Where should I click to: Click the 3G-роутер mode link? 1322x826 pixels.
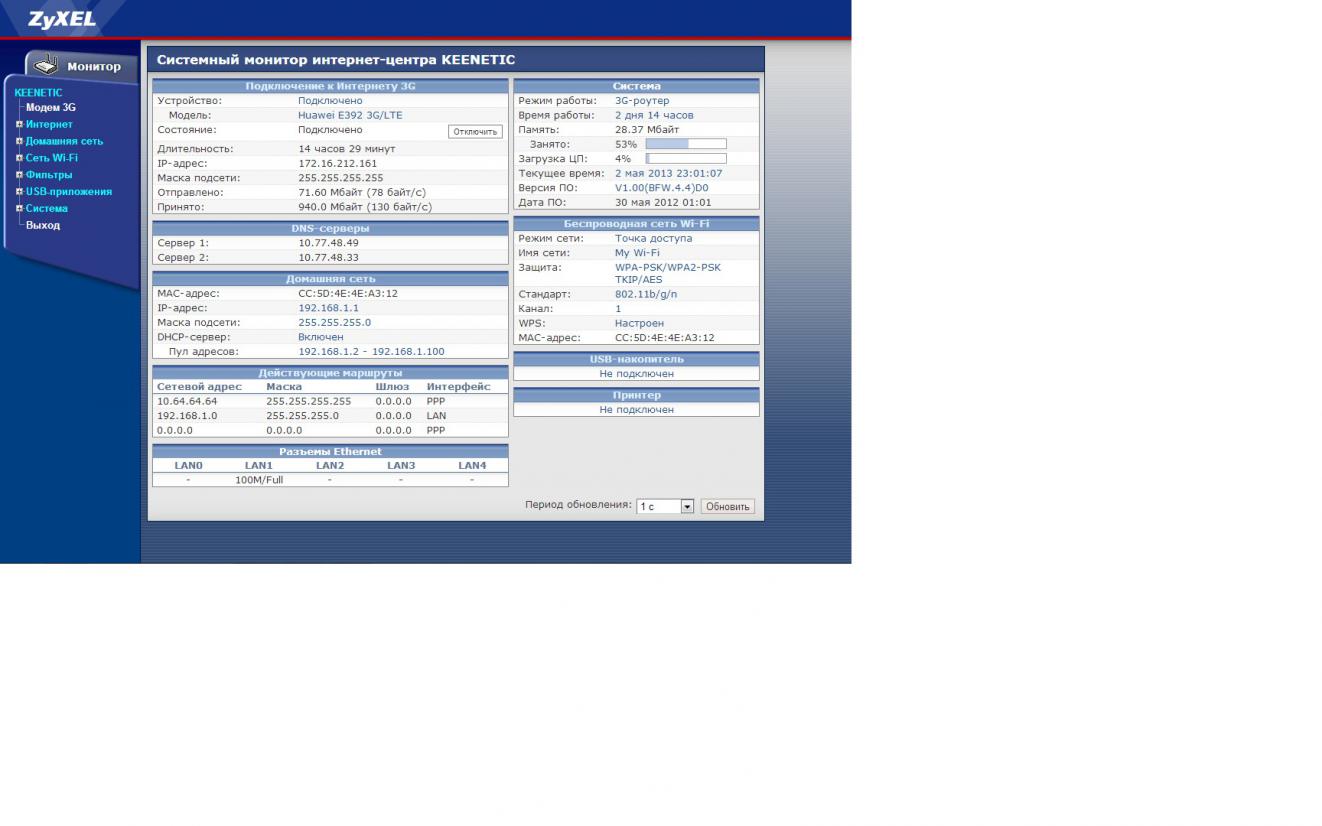[642, 101]
